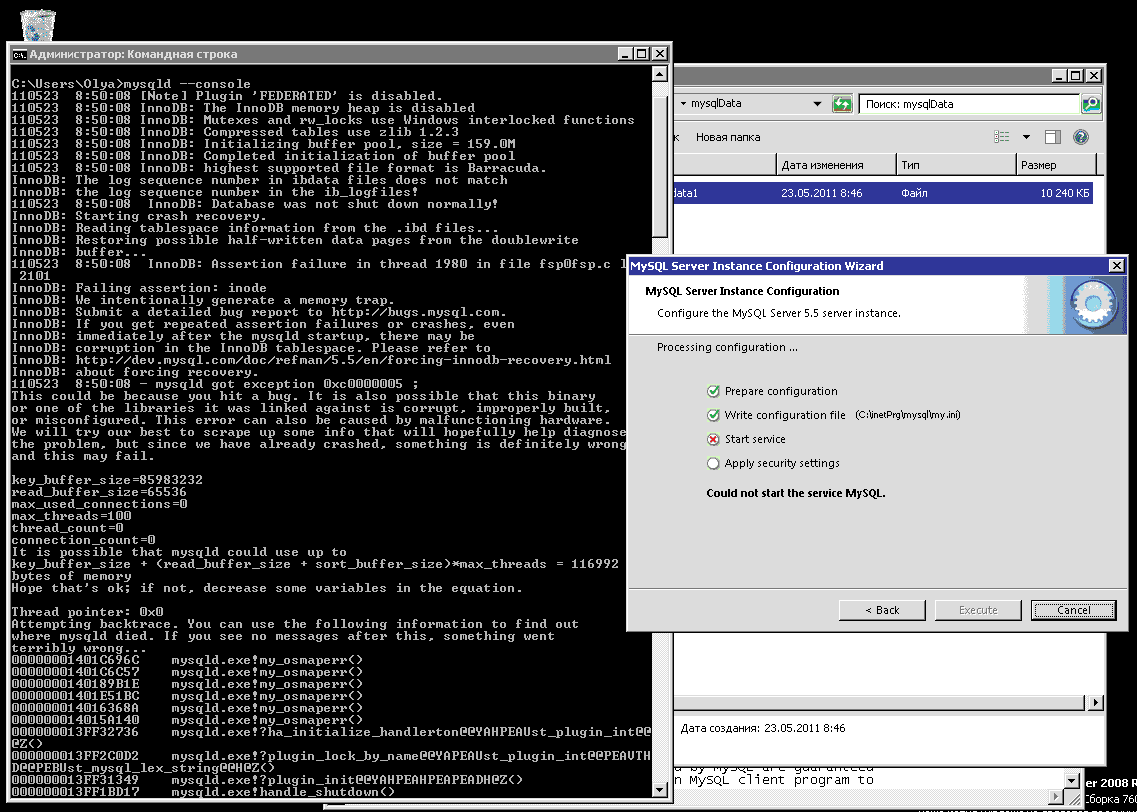Expand the address bar history dropdown
The width and height of the screenshot is (1137, 812).
point(817,104)
